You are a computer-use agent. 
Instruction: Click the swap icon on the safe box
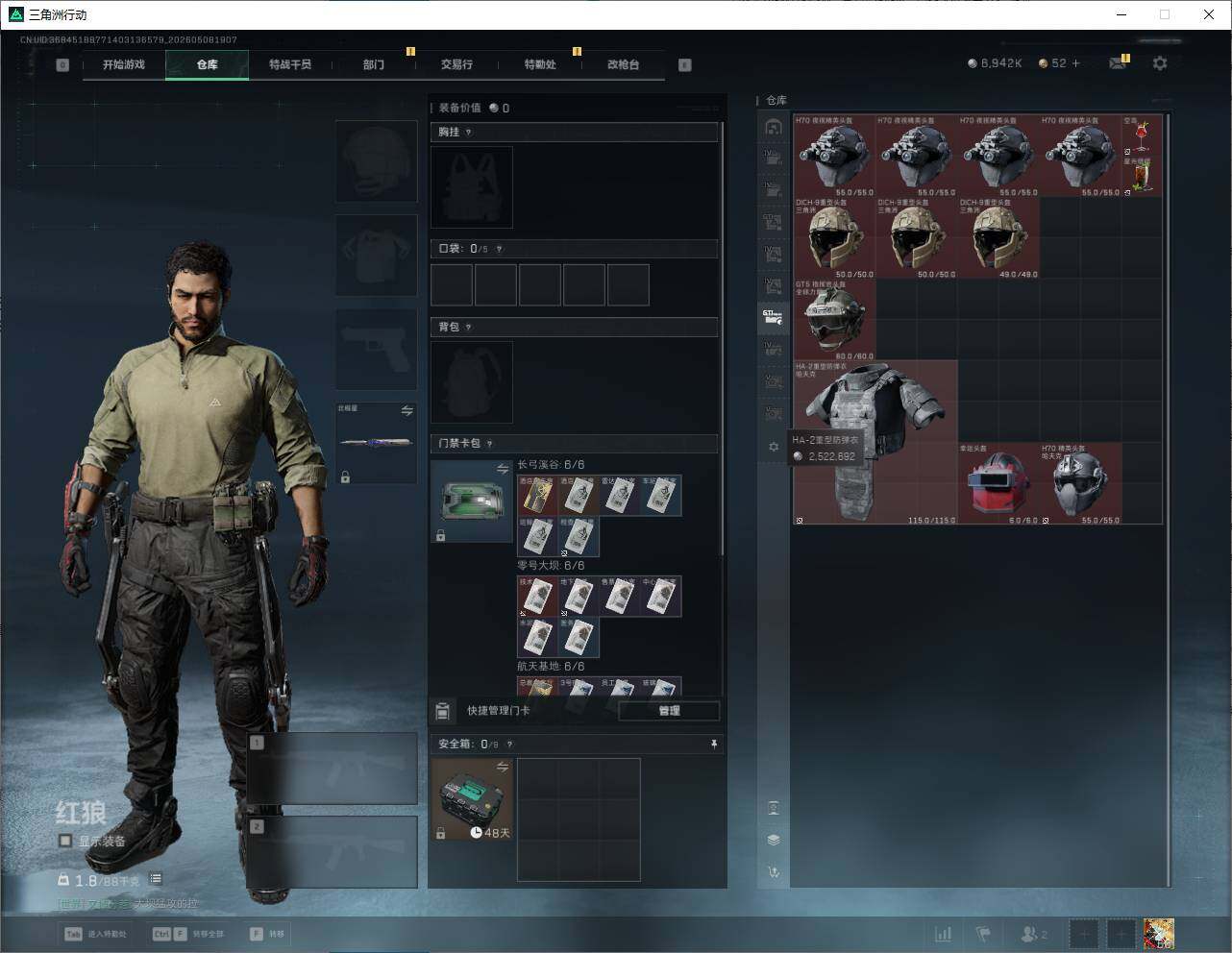tap(503, 767)
